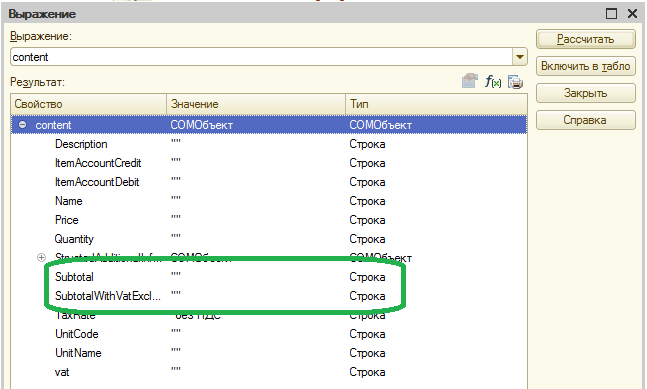Click the Строка type cell for UnitName
The width and height of the screenshot is (647, 389).
click(367, 353)
